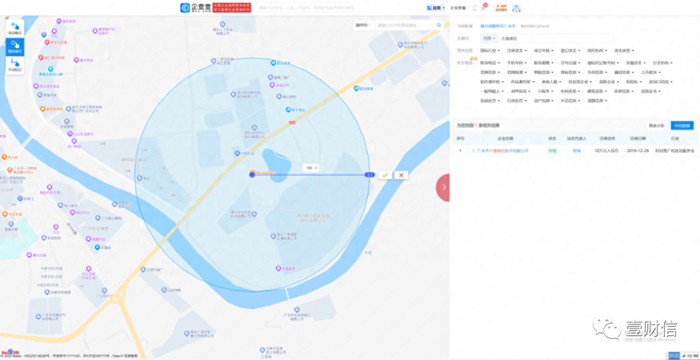
Task: Click the red bus stop marker on road
Action: pyautogui.click(x=292, y=122)
